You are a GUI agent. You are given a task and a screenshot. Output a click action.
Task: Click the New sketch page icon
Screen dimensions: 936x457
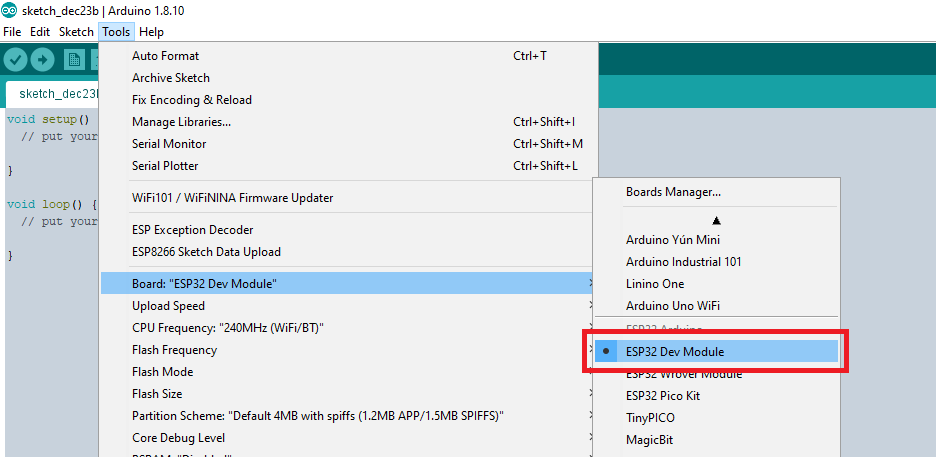point(74,60)
